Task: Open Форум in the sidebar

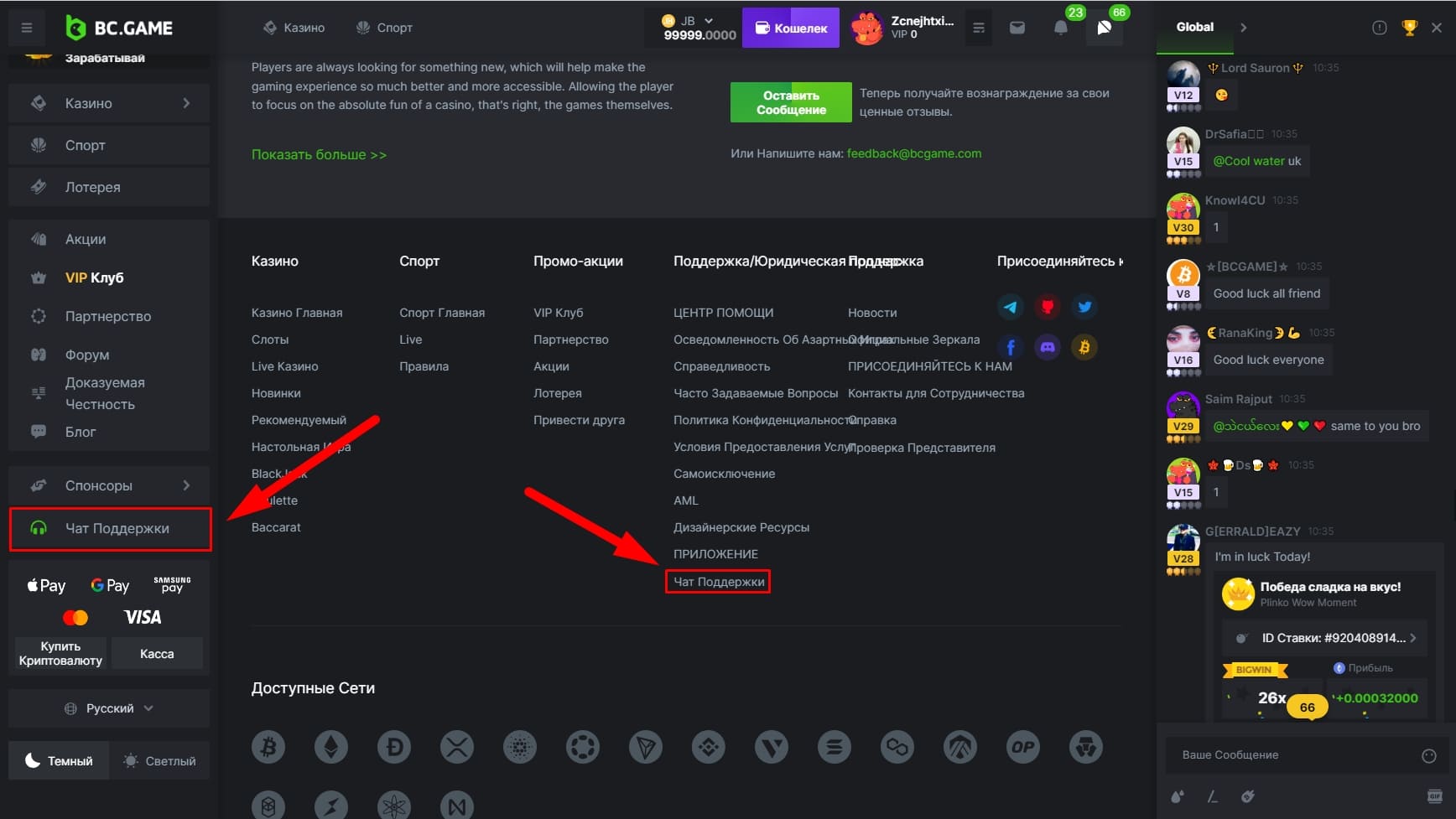Action: coord(109,355)
